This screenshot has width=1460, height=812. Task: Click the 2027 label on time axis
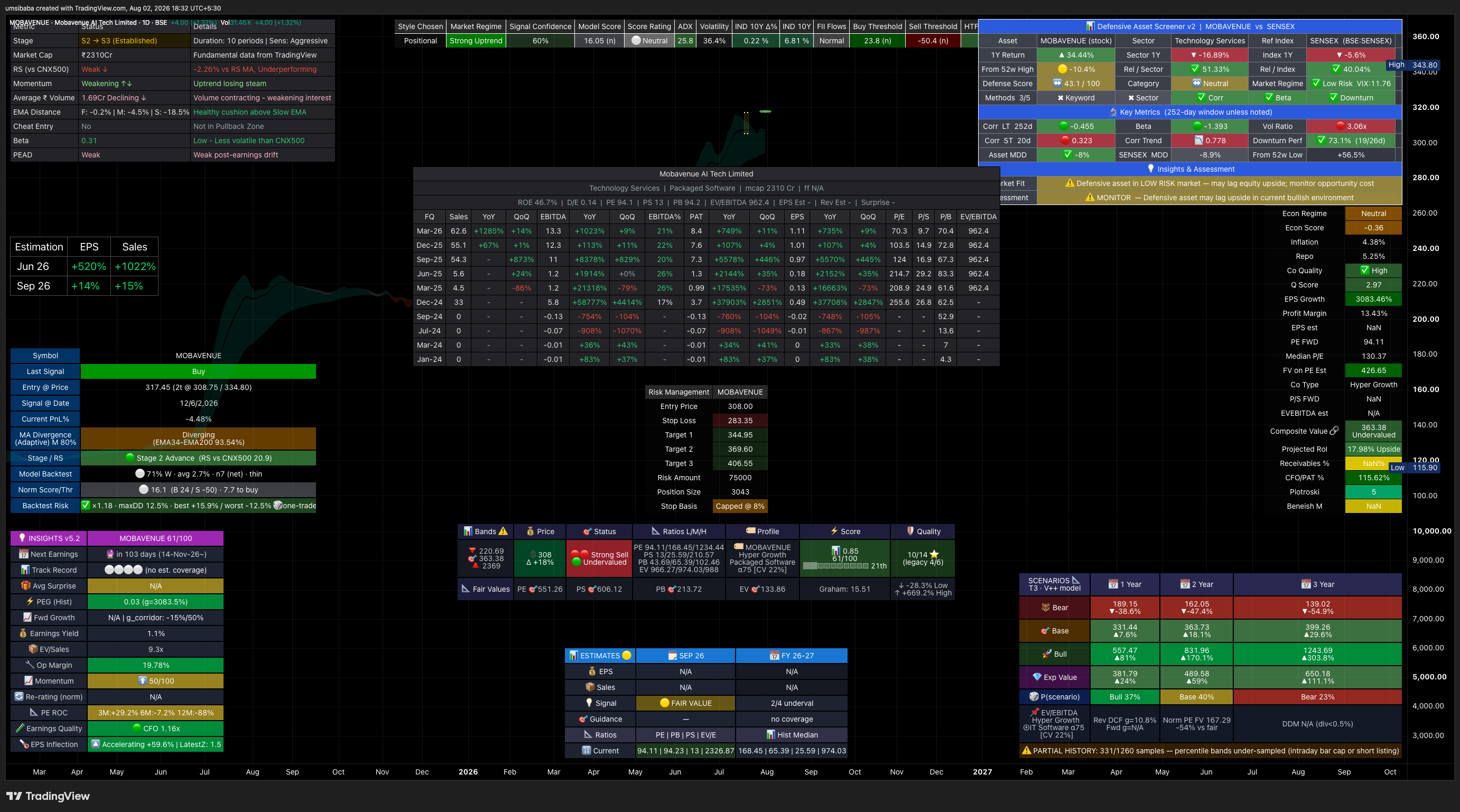coord(982,772)
